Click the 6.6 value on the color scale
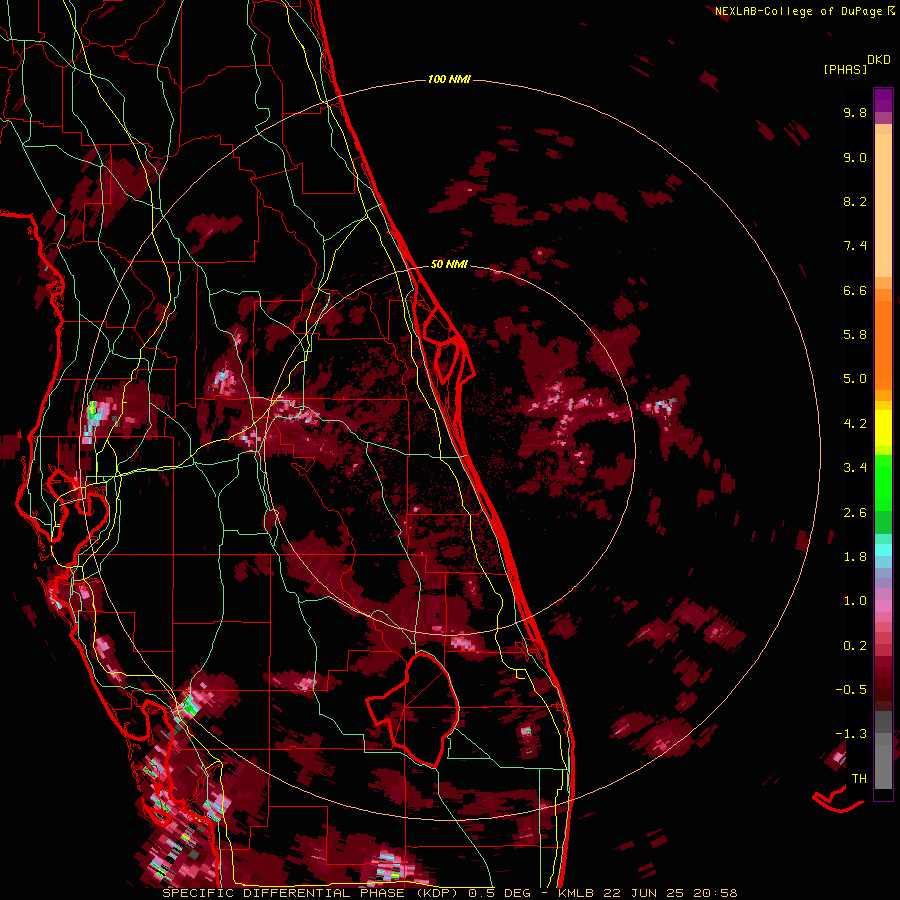 pos(855,290)
